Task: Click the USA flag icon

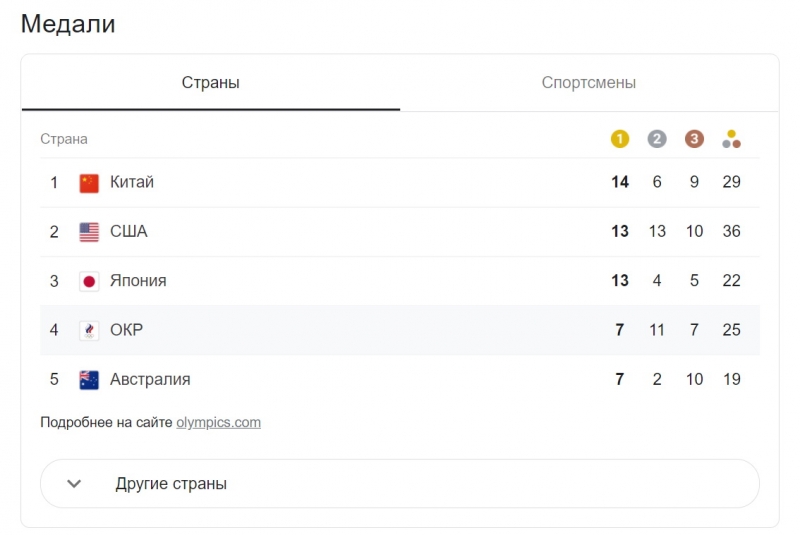Action: coord(89,232)
